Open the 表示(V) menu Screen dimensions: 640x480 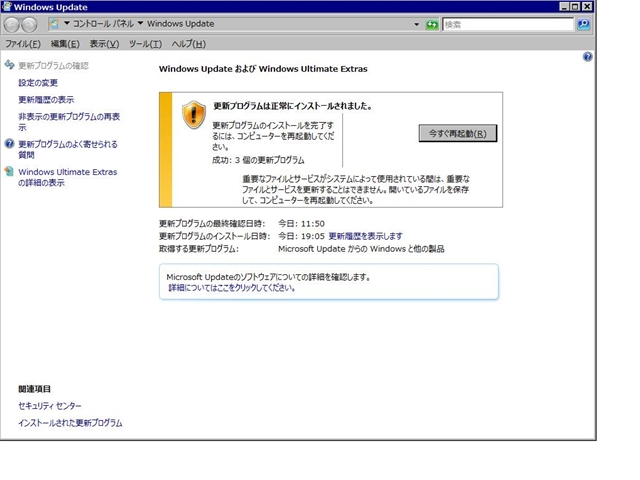[x=104, y=44]
